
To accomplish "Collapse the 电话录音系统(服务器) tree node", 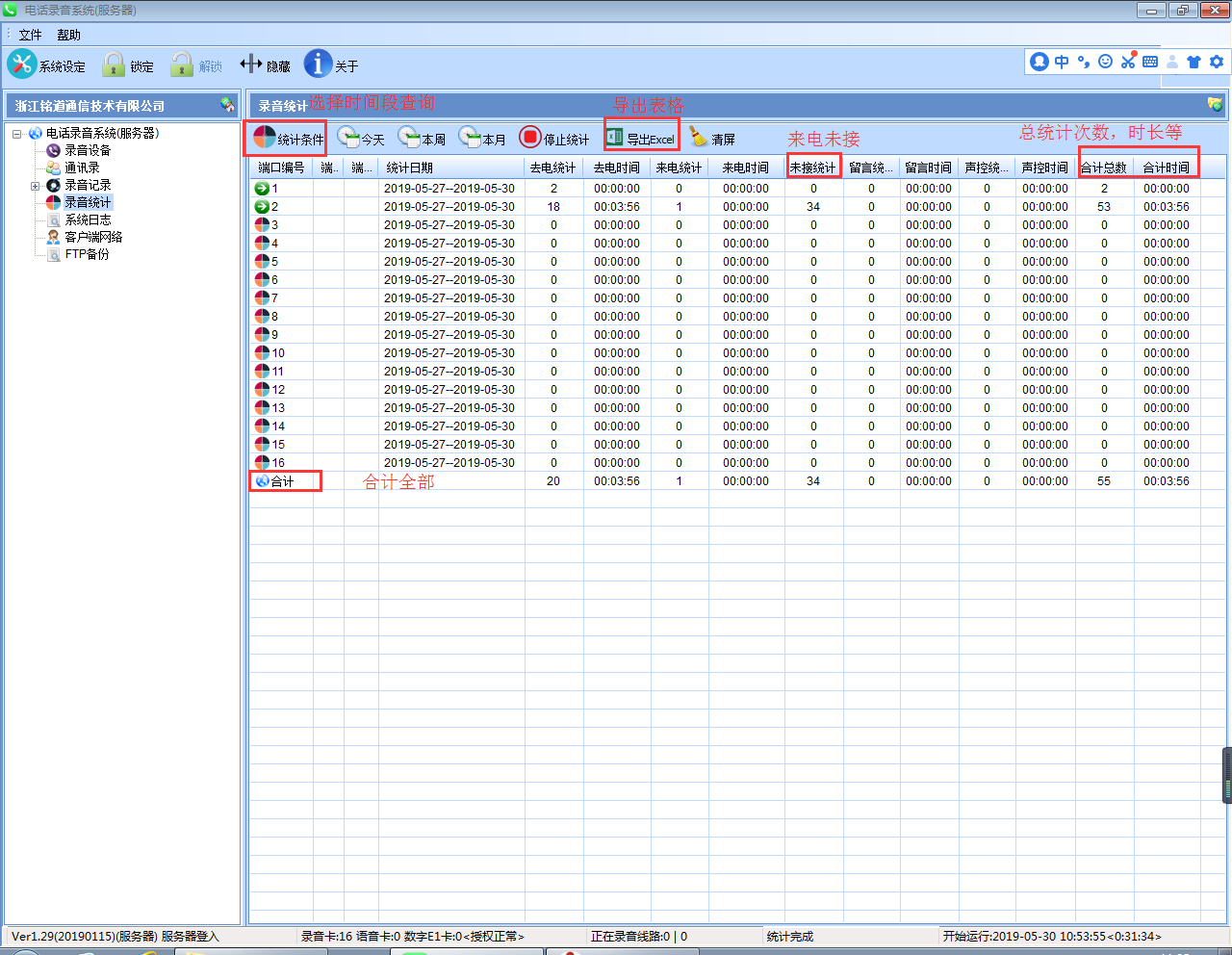I will pos(17,134).
